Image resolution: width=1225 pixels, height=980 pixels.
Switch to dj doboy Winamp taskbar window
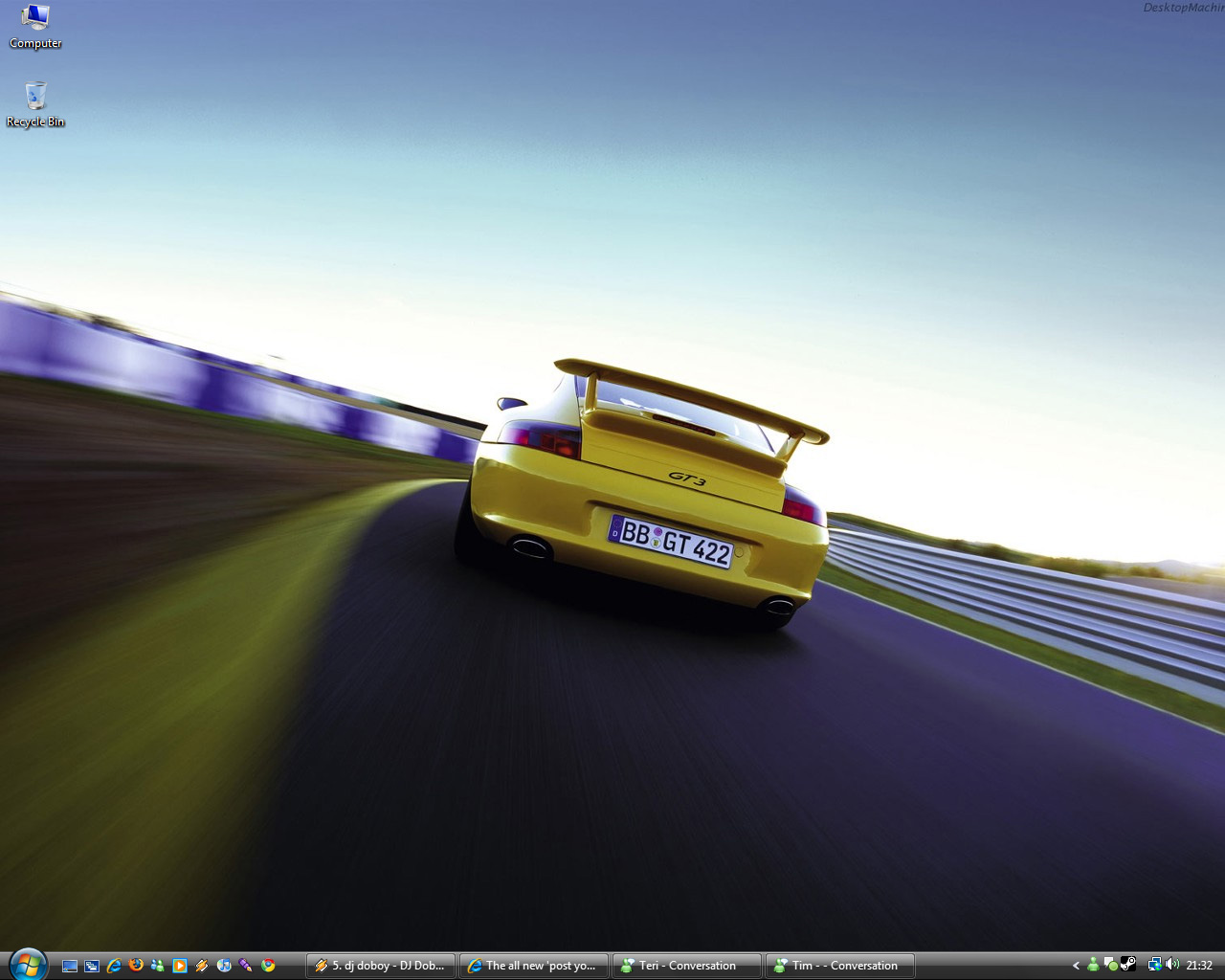tap(381, 966)
